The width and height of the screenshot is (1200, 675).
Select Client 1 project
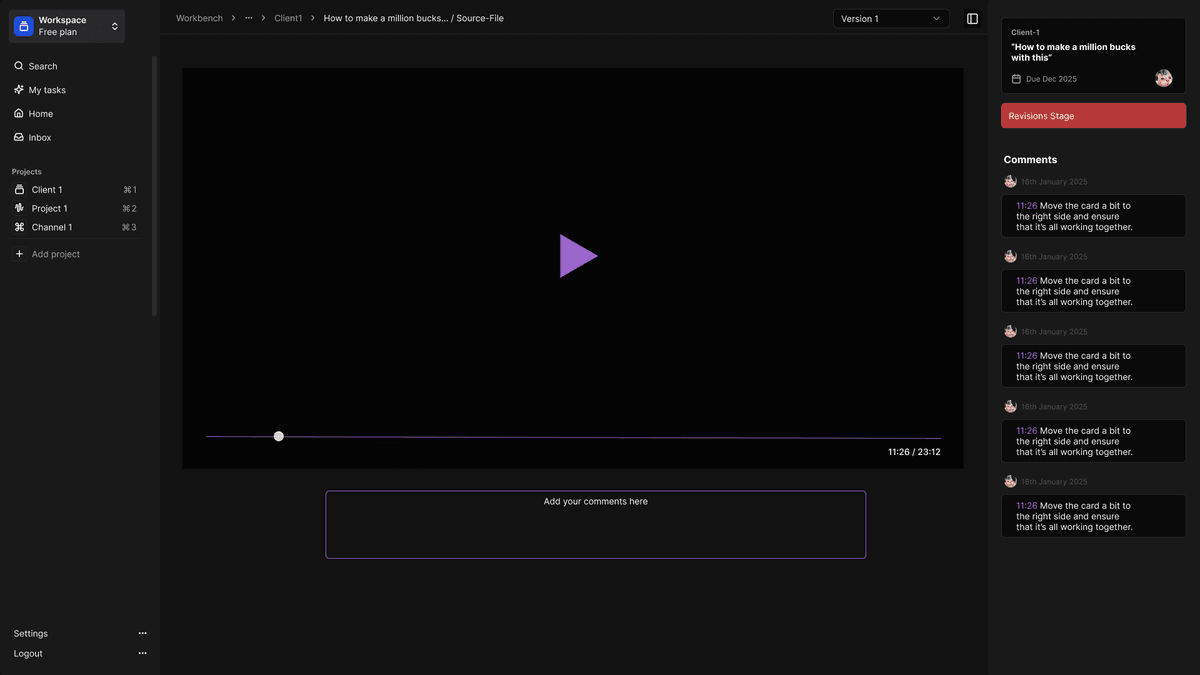click(46, 190)
